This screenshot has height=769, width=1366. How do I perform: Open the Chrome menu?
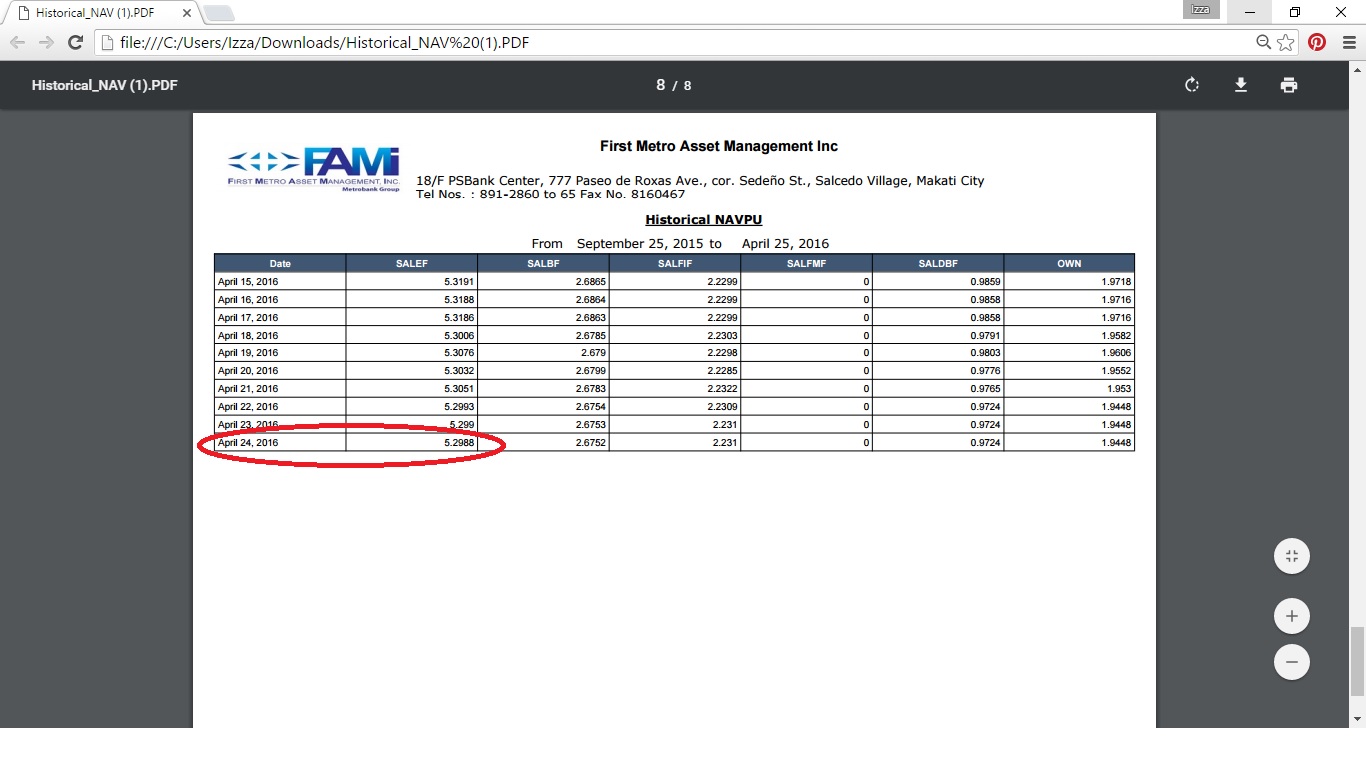(1349, 42)
